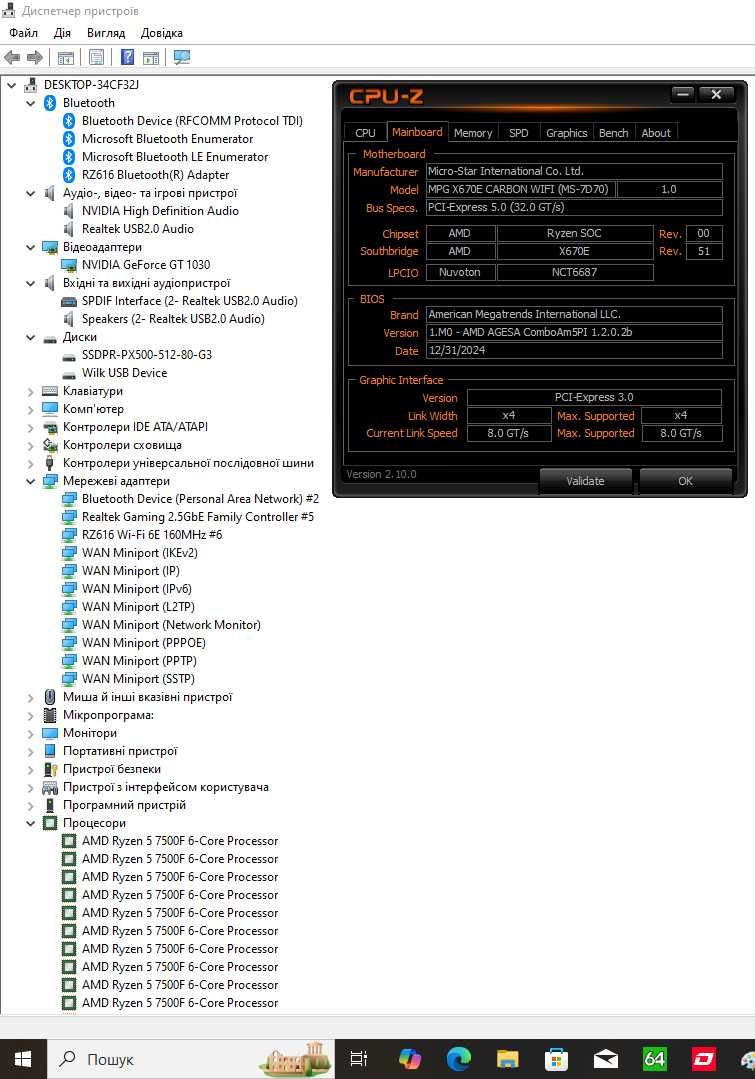Expand the Контролери сховища category
Screen dimensions: 755x1079
click(30, 445)
